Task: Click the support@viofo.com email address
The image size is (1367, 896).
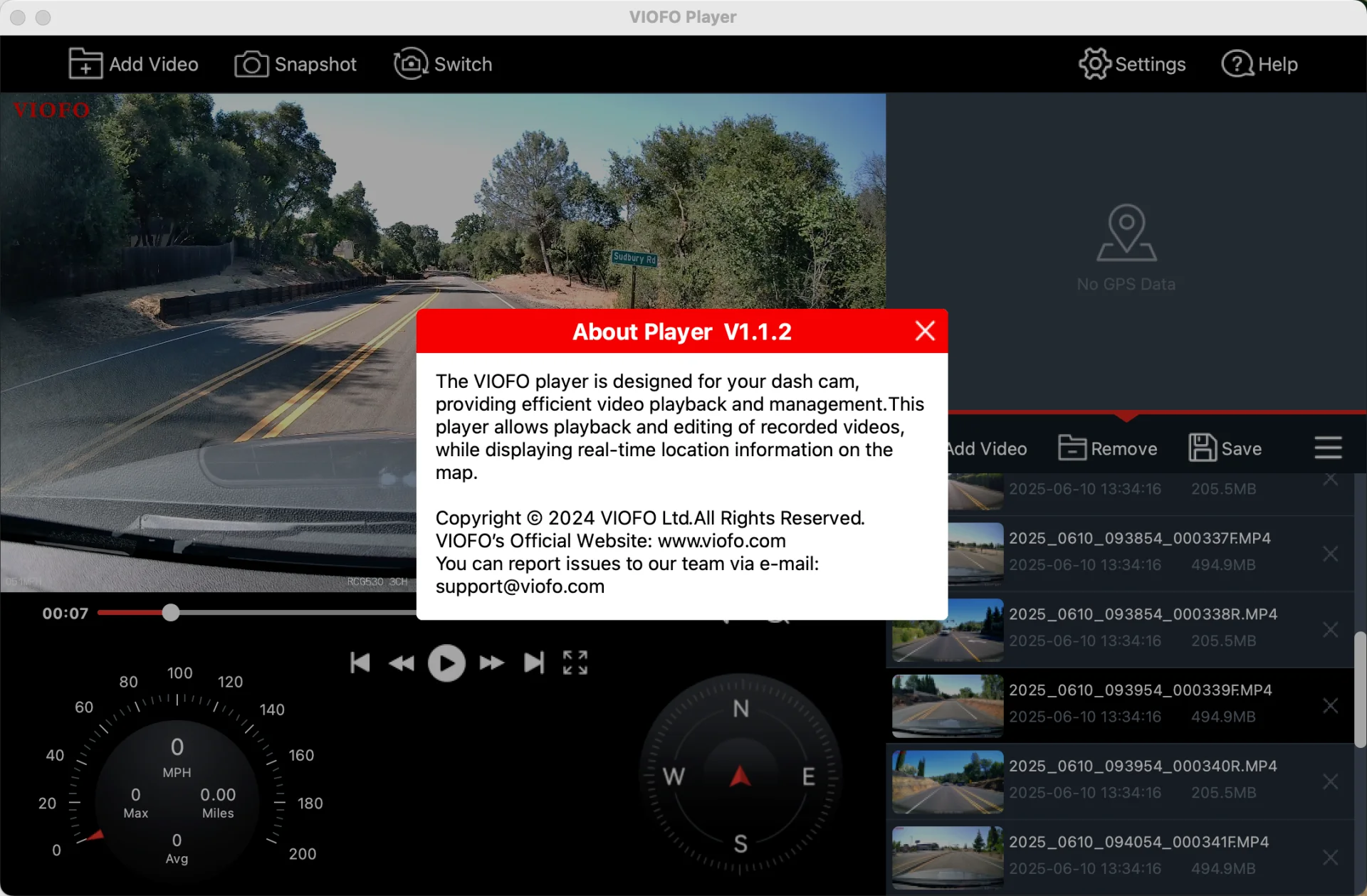Action: tap(520, 586)
